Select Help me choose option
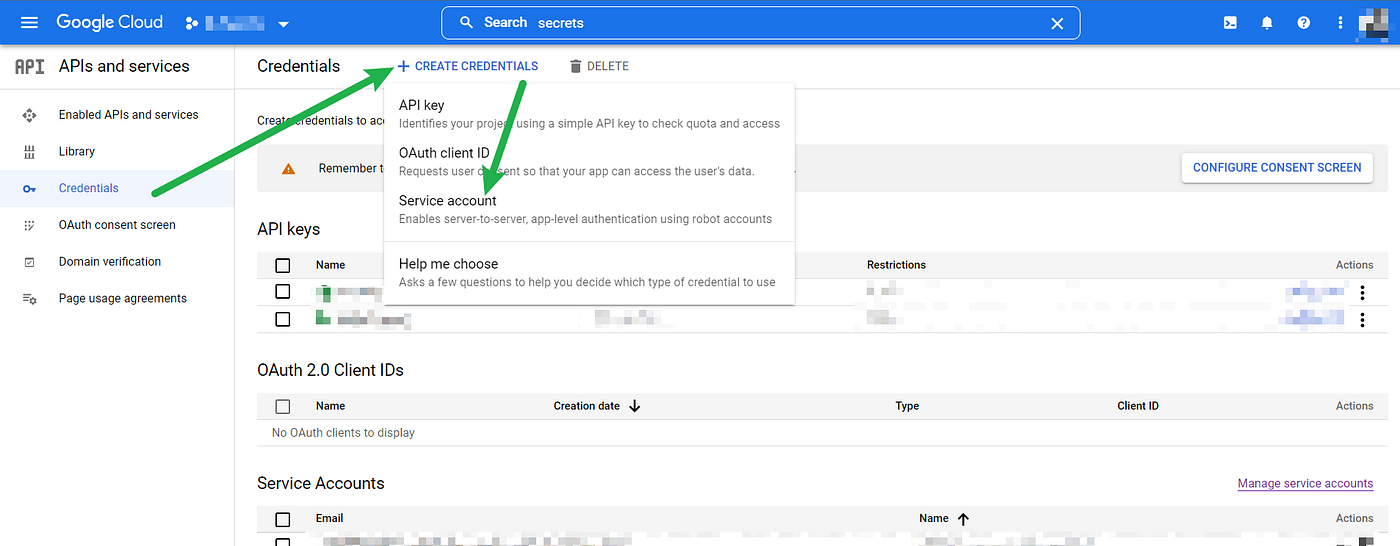The width and height of the screenshot is (1400, 546). point(589,272)
